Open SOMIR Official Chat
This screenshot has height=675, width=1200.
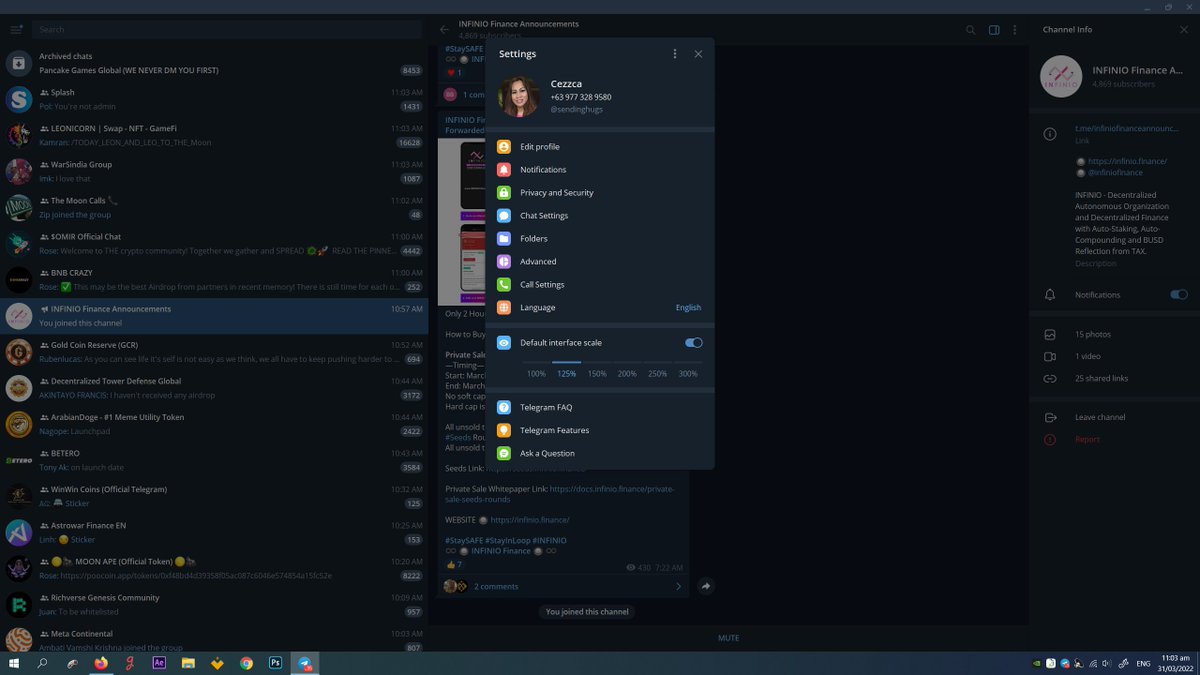tap(214, 244)
